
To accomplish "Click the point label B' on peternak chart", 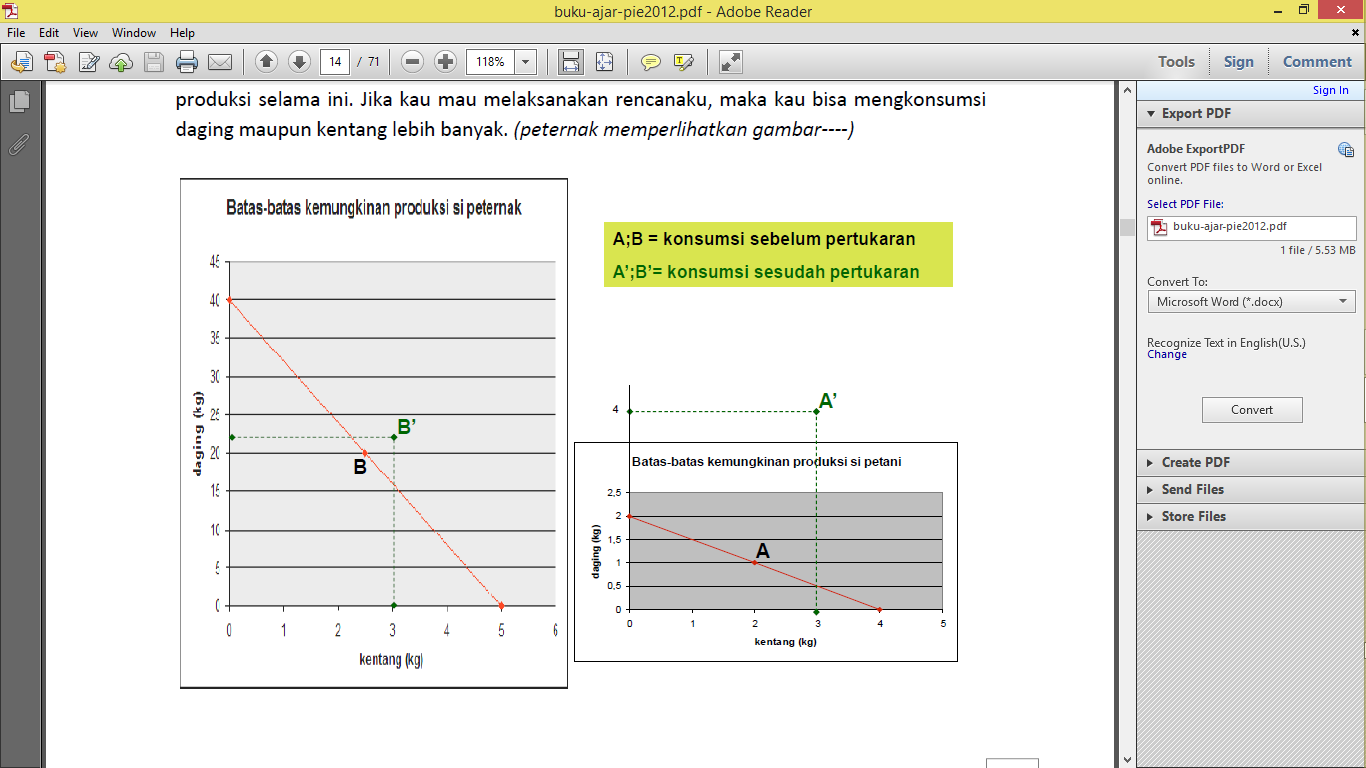I will (x=407, y=427).
